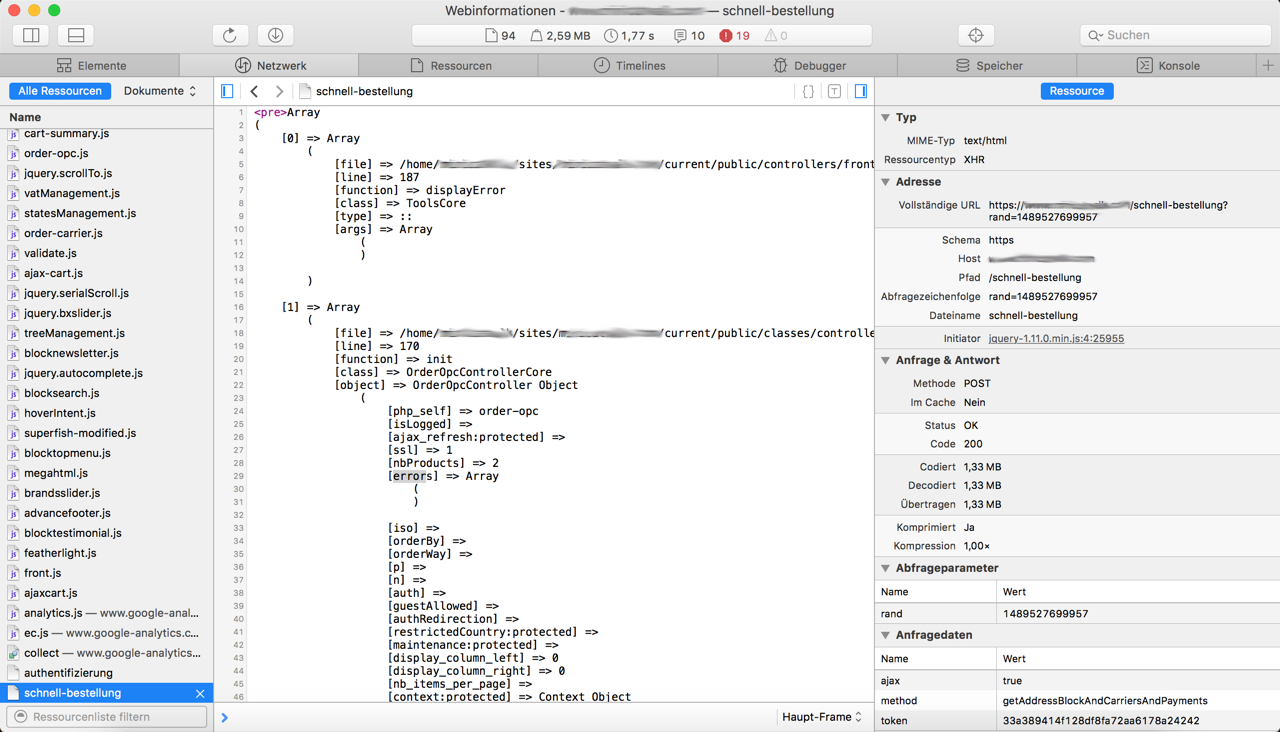Click the highlighted errors text in source

coord(410,476)
